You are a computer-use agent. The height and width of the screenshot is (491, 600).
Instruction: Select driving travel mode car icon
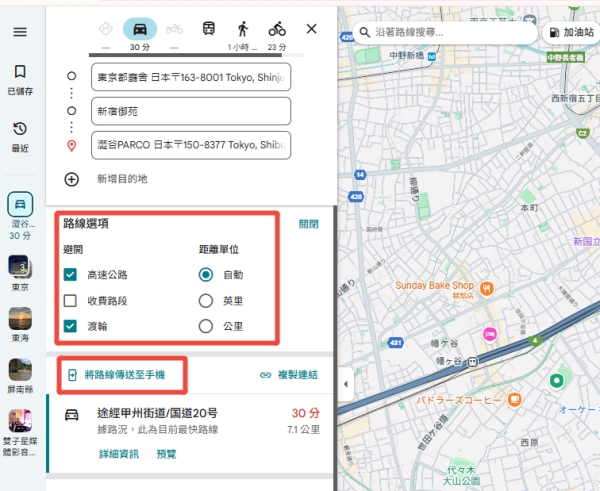tap(140, 29)
